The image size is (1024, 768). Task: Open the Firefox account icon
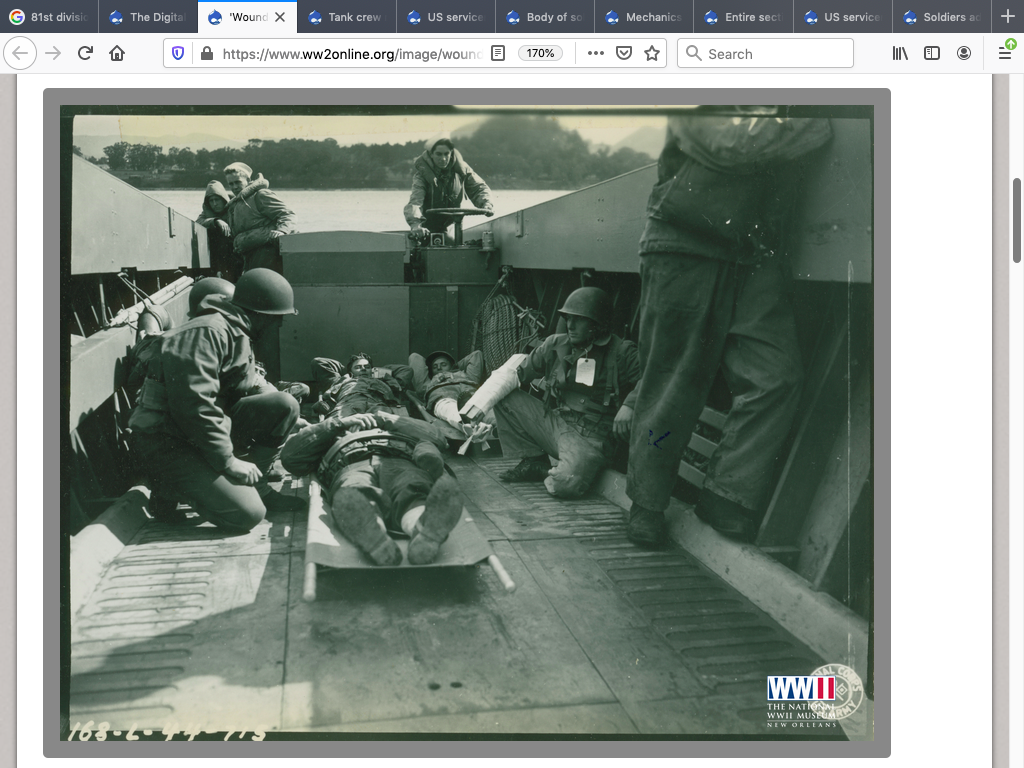pos(964,53)
